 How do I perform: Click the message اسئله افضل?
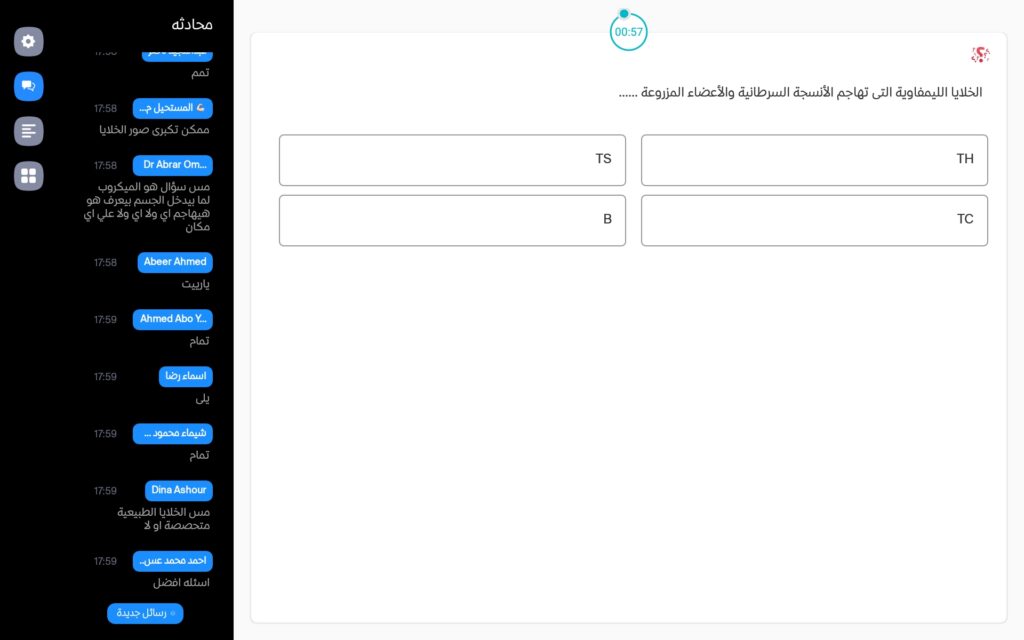pos(182,583)
